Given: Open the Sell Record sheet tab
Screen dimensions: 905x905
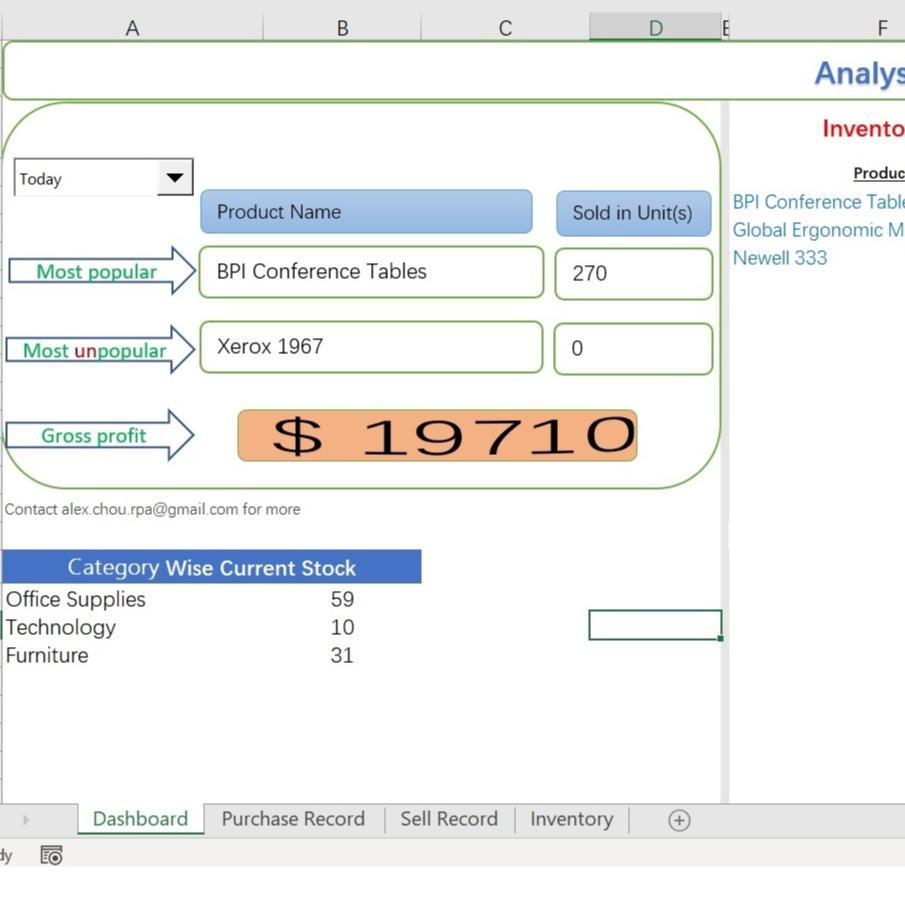Looking at the screenshot, I should 449,819.
